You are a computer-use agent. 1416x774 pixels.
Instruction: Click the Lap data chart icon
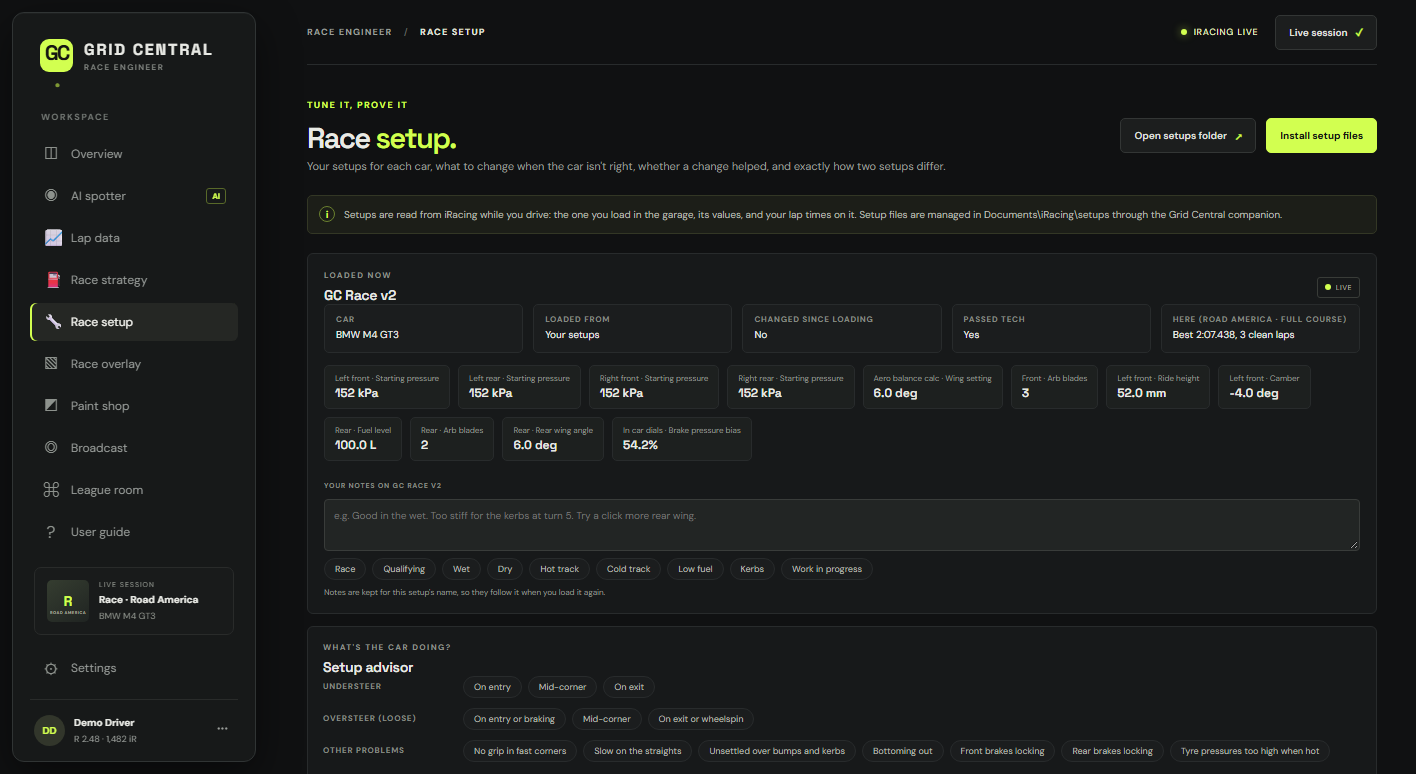coord(53,238)
